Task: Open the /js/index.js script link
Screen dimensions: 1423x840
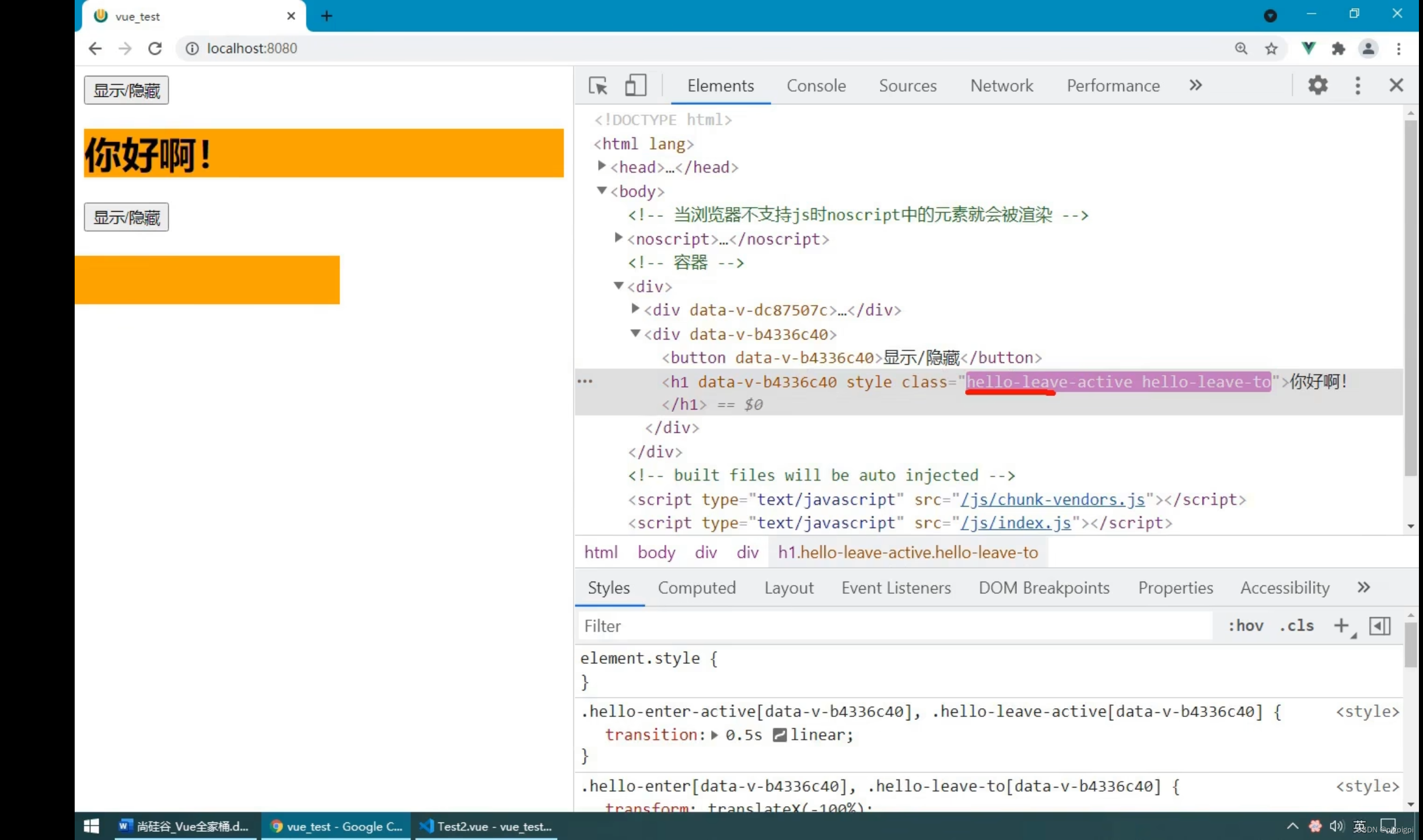Action: (x=1016, y=523)
